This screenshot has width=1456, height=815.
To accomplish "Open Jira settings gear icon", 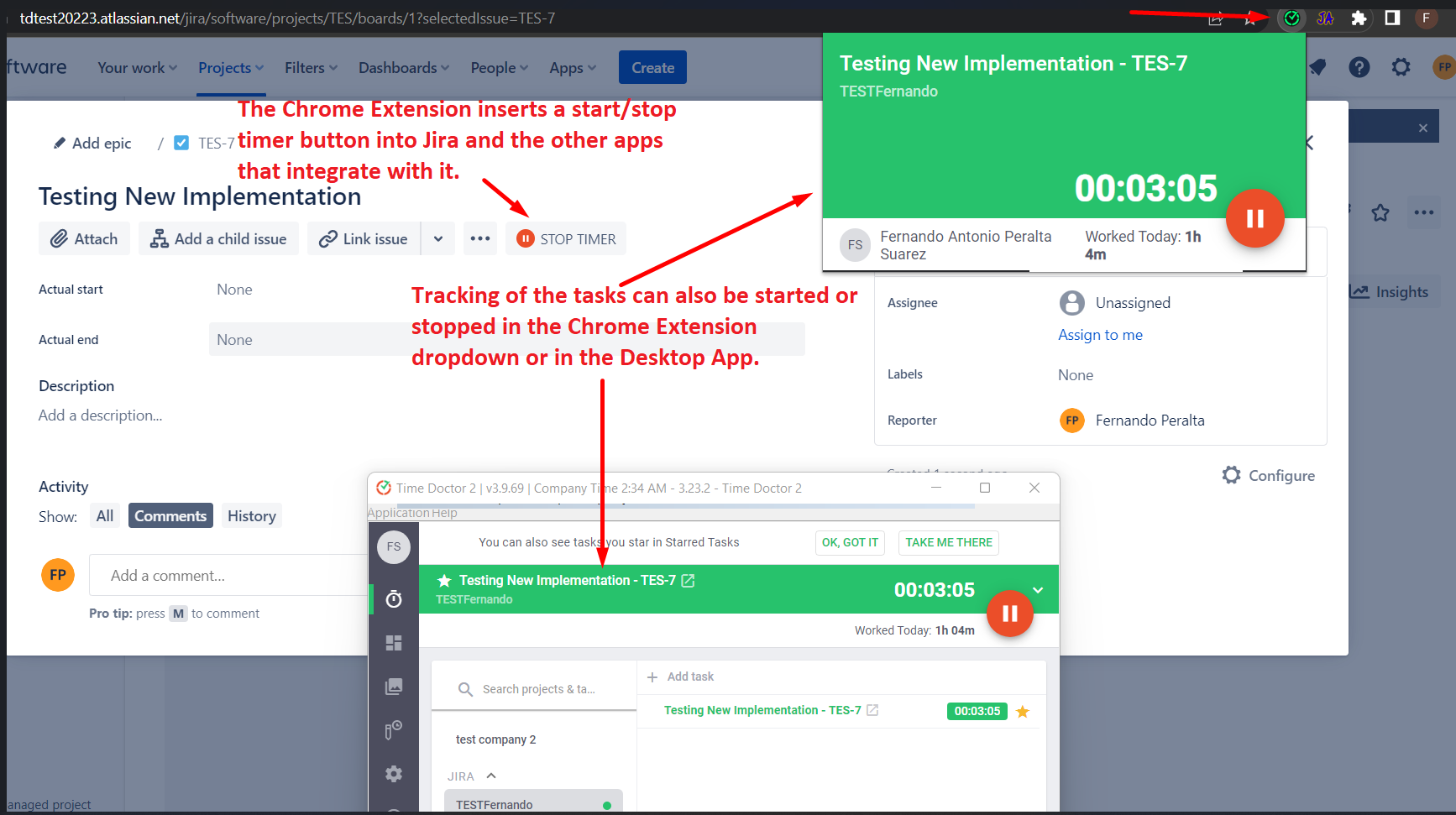I will coord(1401,67).
